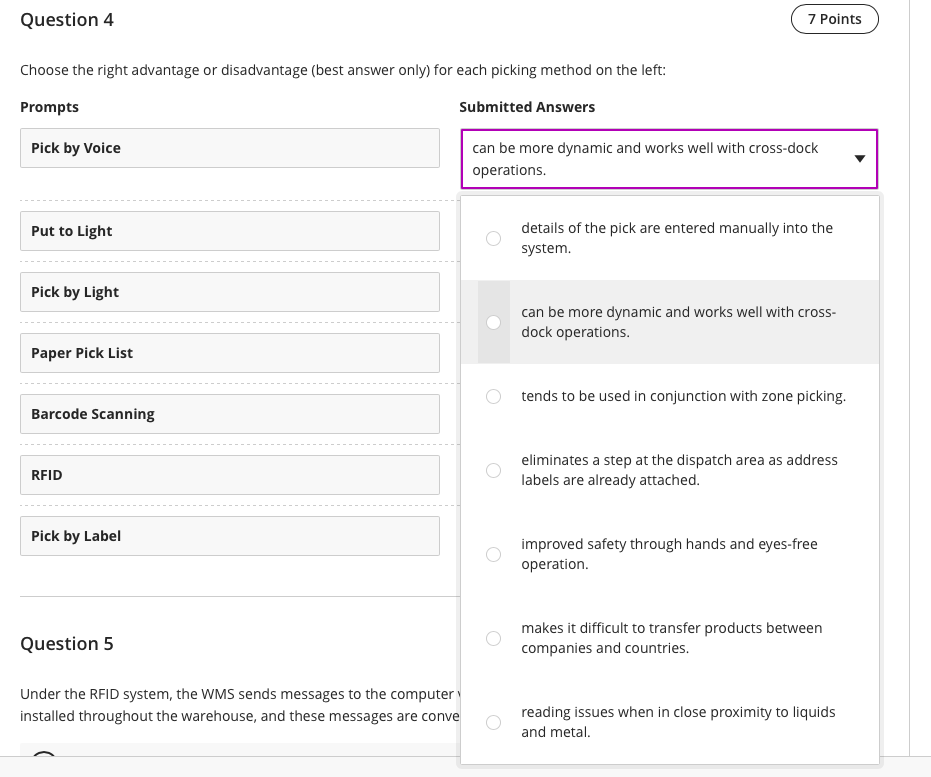The width and height of the screenshot is (931, 777).
Task: Click the Put to Light prompt
Action: [230, 230]
